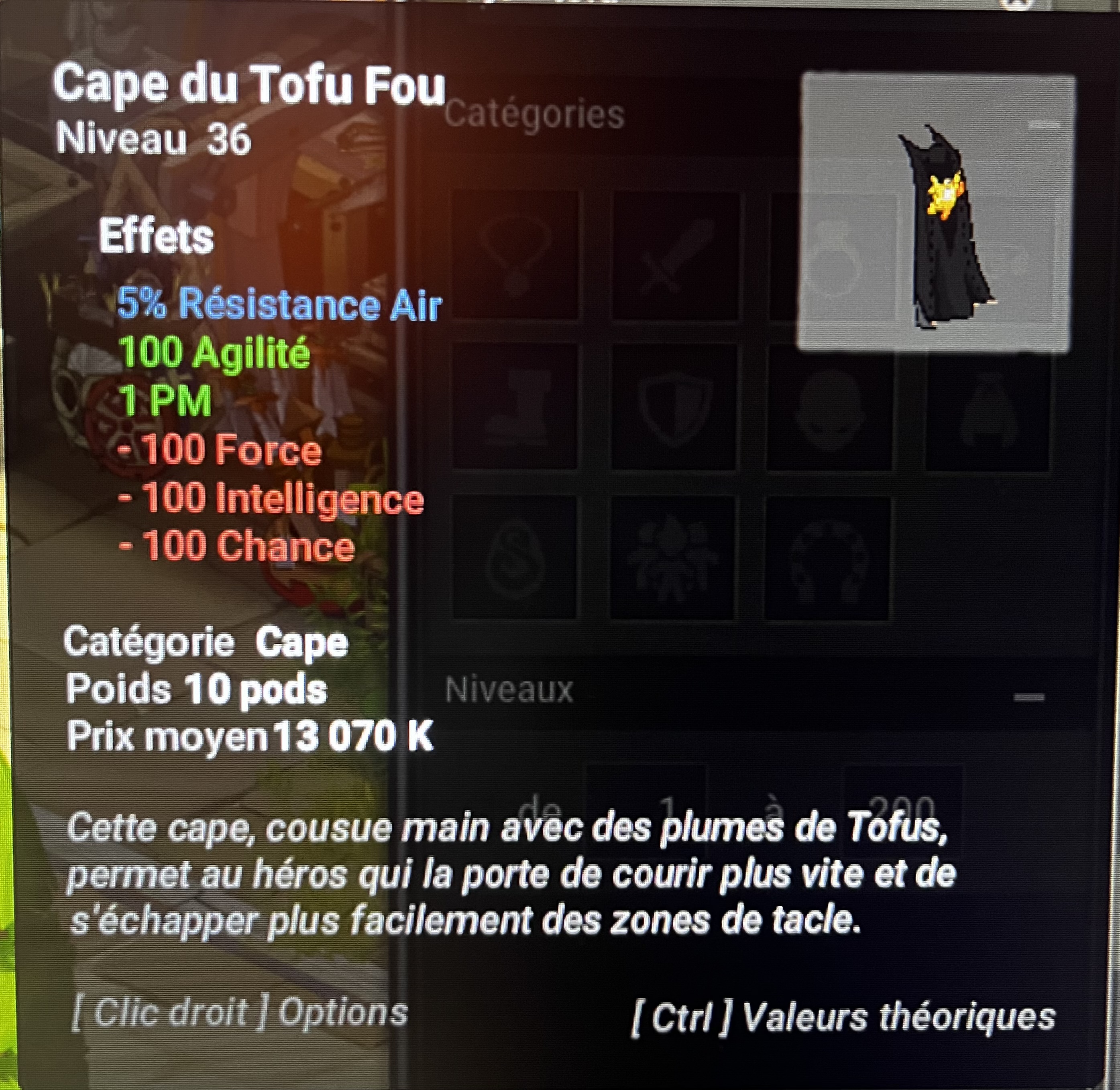Viewport: 1120px width, 1090px height.
Task: Collapse the Niveaux section with minus
Action: point(1029,697)
